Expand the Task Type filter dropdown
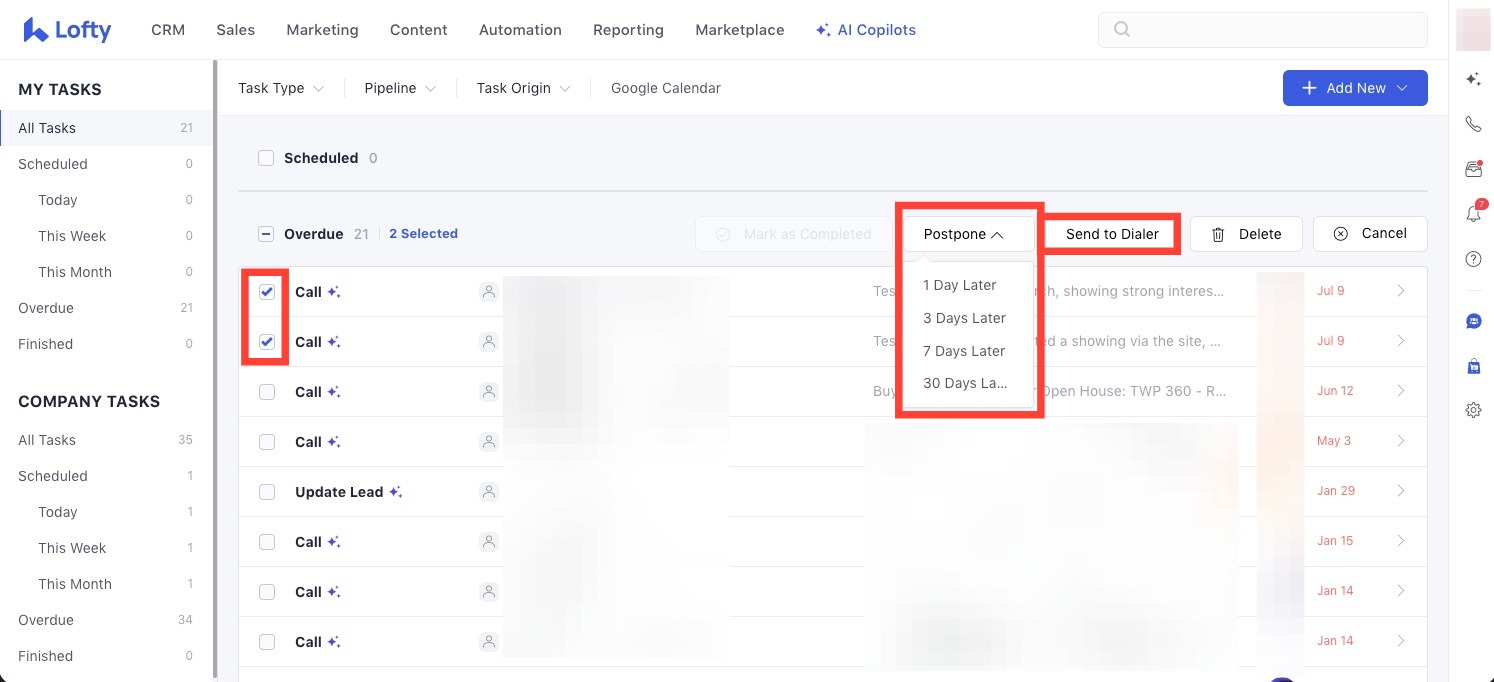Viewport: 1494px width, 682px height. coord(281,88)
